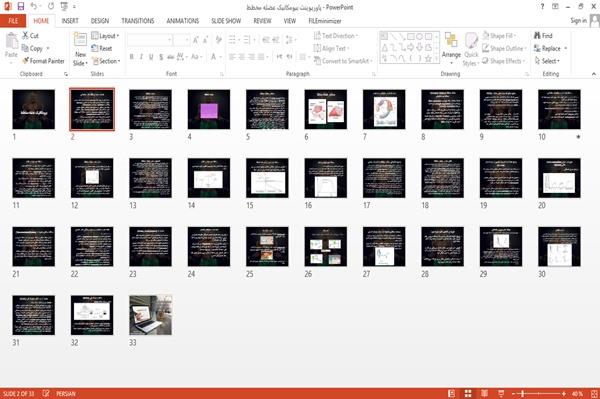Open the font size combo box

click(x=181, y=40)
